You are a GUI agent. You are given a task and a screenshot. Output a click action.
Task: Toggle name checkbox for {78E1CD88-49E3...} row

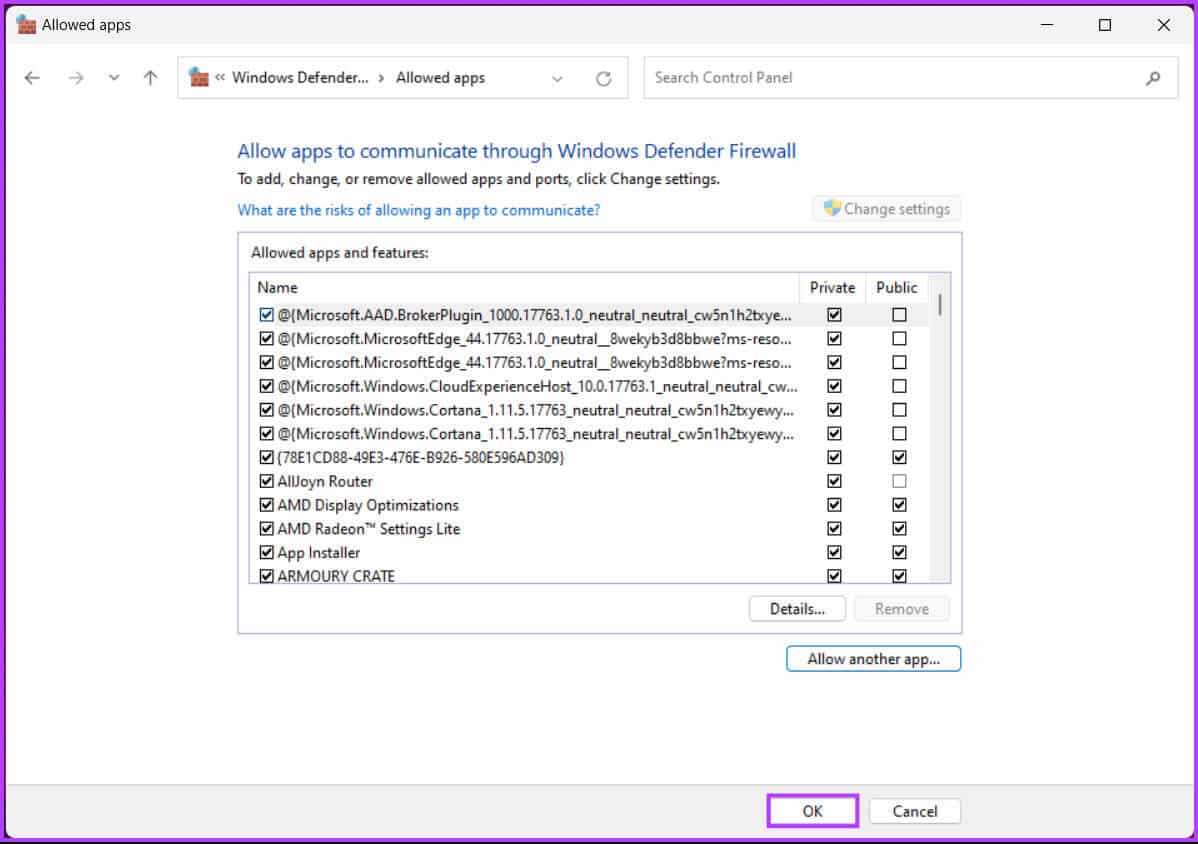[x=266, y=458]
